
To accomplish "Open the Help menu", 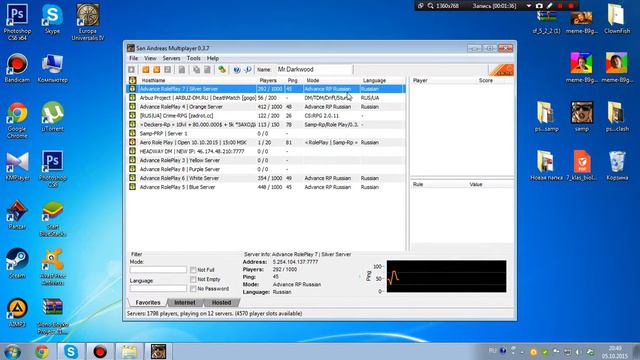I will pyautogui.click(x=213, y=58).
